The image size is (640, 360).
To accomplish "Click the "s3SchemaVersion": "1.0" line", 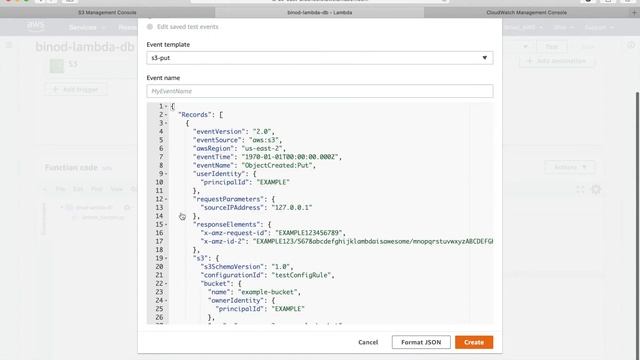I will (x=247, y=267).
